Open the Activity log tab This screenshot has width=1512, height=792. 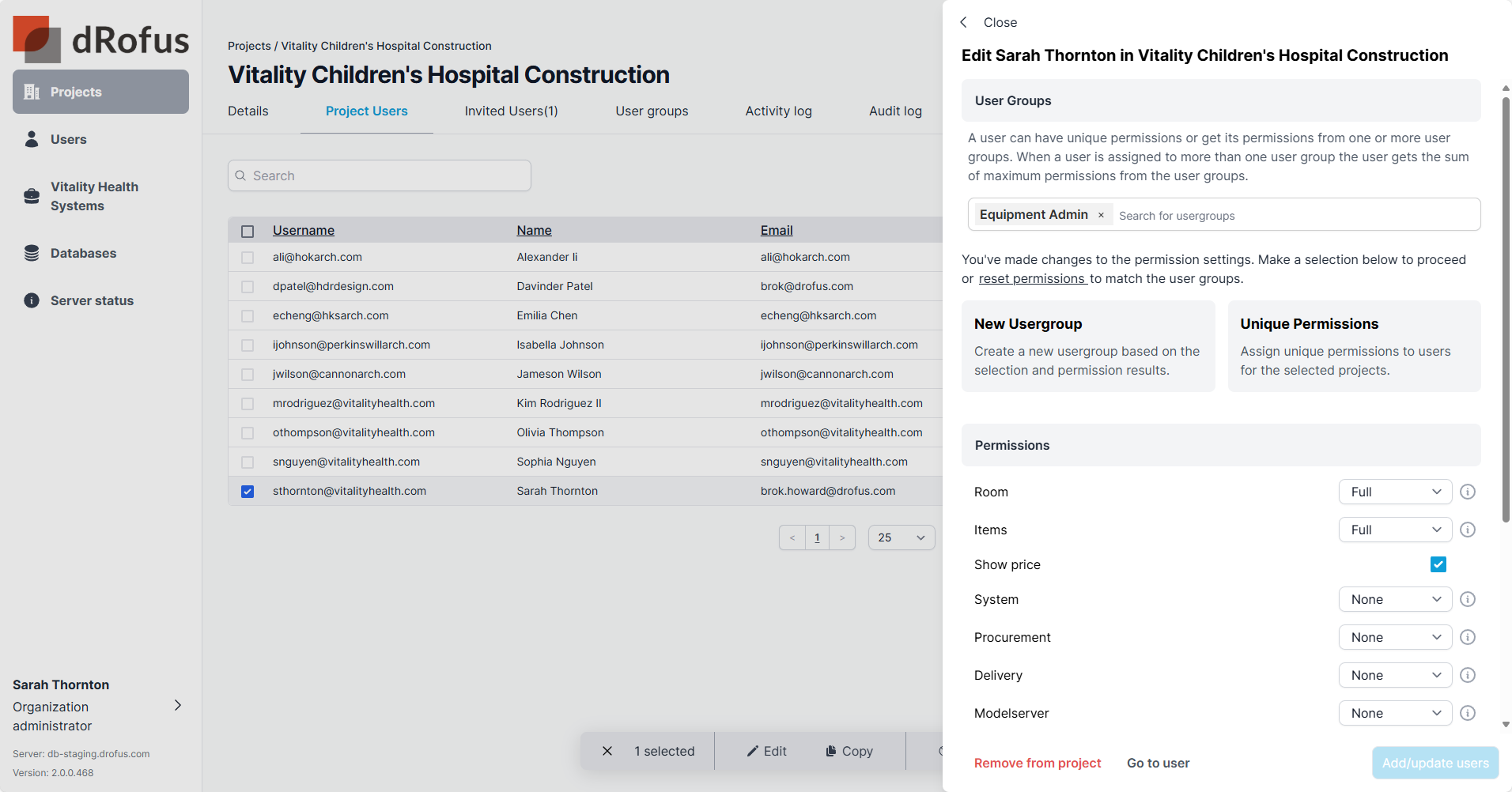[778, 111]
